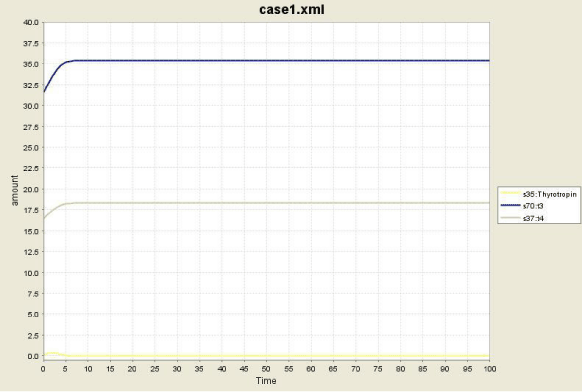
Task: Click the 75 tick on Time axis
Action: coord(378,369)
